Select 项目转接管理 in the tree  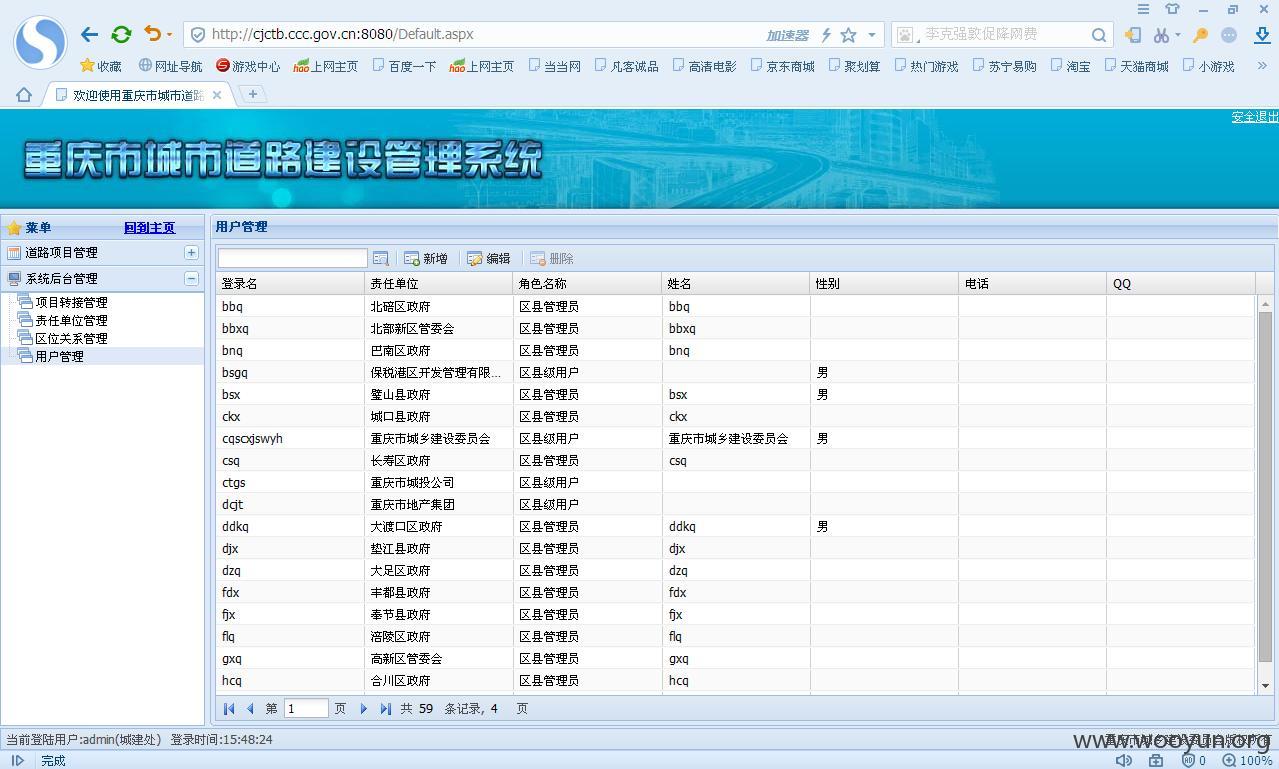pos(71,302)
